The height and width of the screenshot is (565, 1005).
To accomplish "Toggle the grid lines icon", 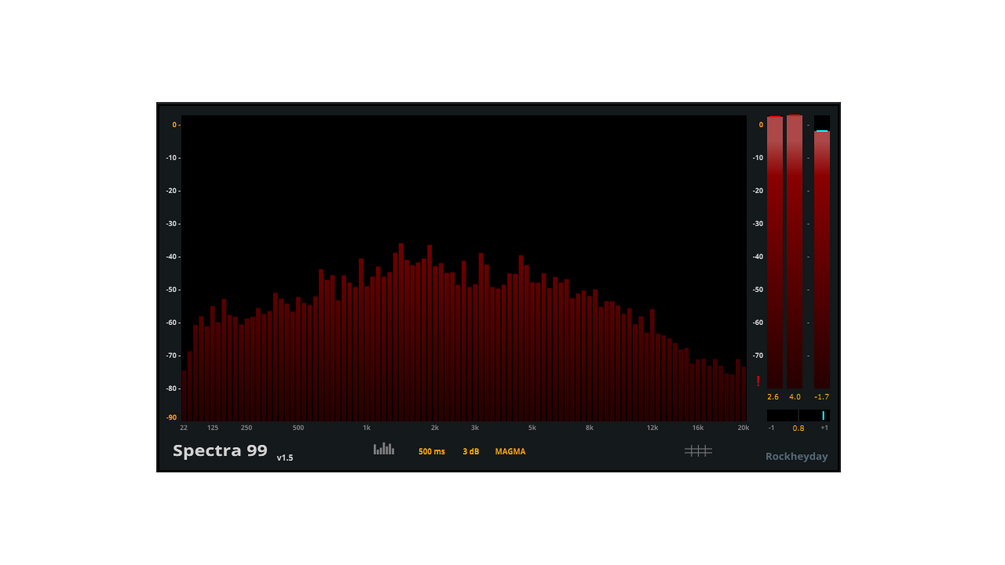I will [698, 451].
